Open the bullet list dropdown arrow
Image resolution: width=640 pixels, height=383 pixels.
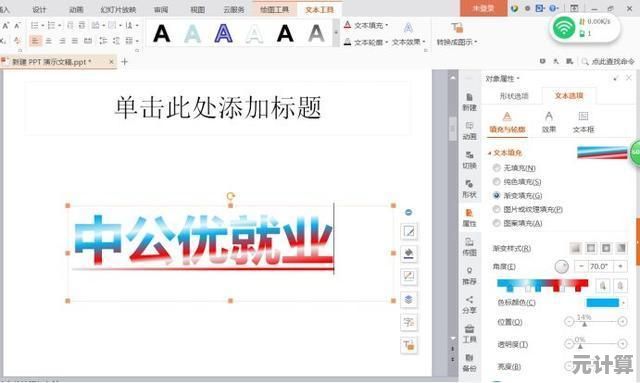pos(42,26)
